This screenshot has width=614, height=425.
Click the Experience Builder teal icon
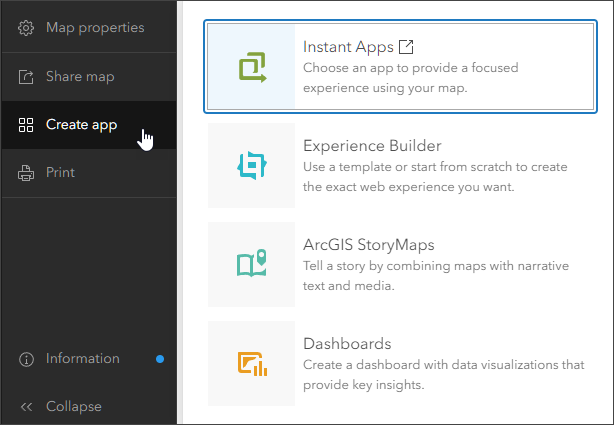(x=251, y=166)
